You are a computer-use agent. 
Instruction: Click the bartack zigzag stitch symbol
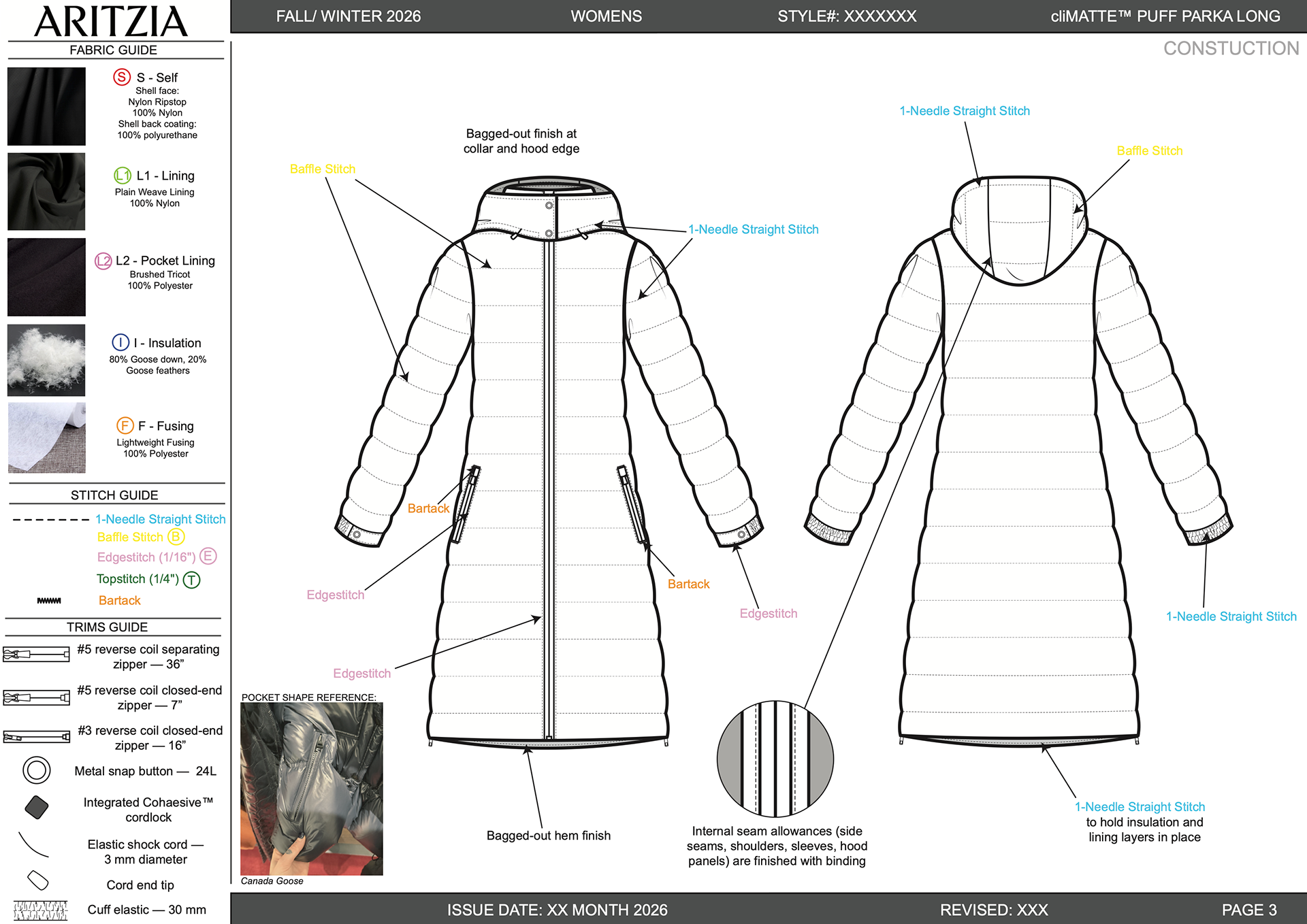click(49, 600)
